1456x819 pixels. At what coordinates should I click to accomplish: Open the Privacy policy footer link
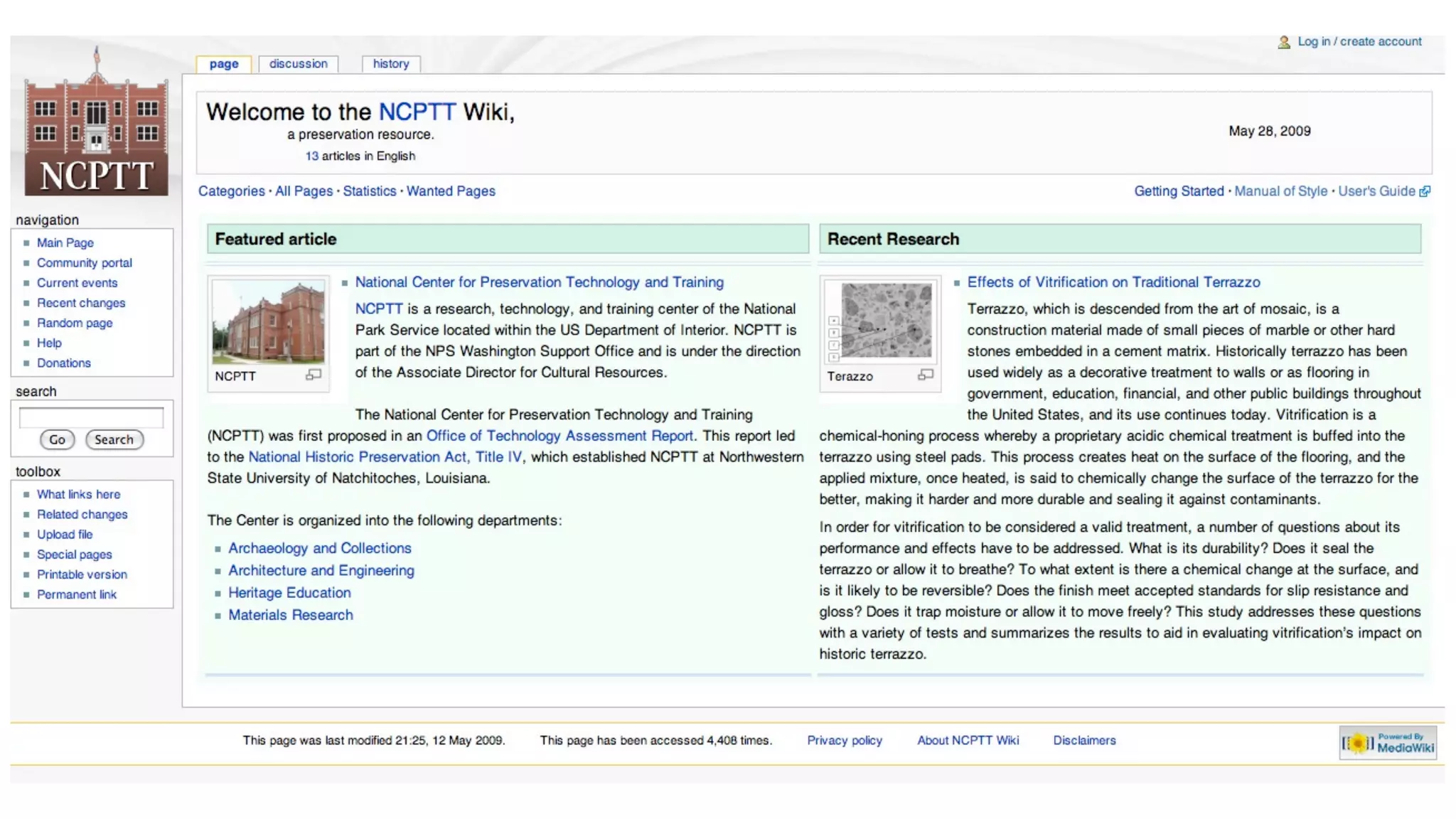[844, 740]
